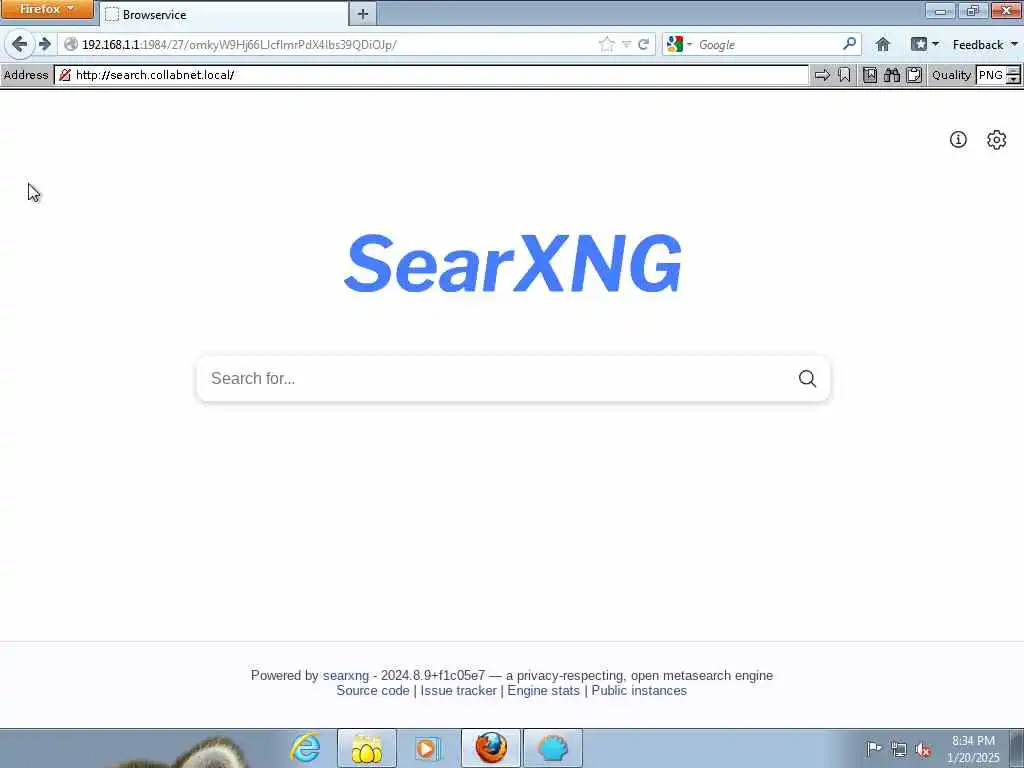
Task: Open a new tab with plus button
Action: pos(363,14)
